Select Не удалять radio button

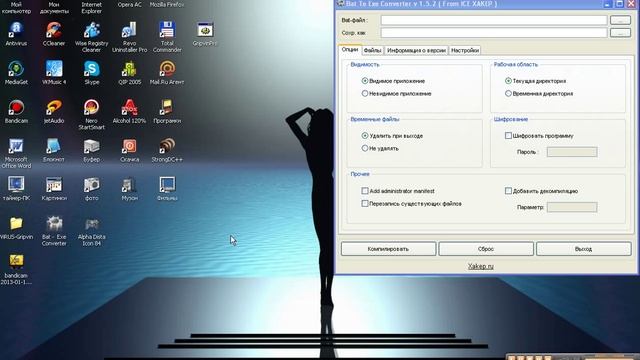tap(365, 148)
